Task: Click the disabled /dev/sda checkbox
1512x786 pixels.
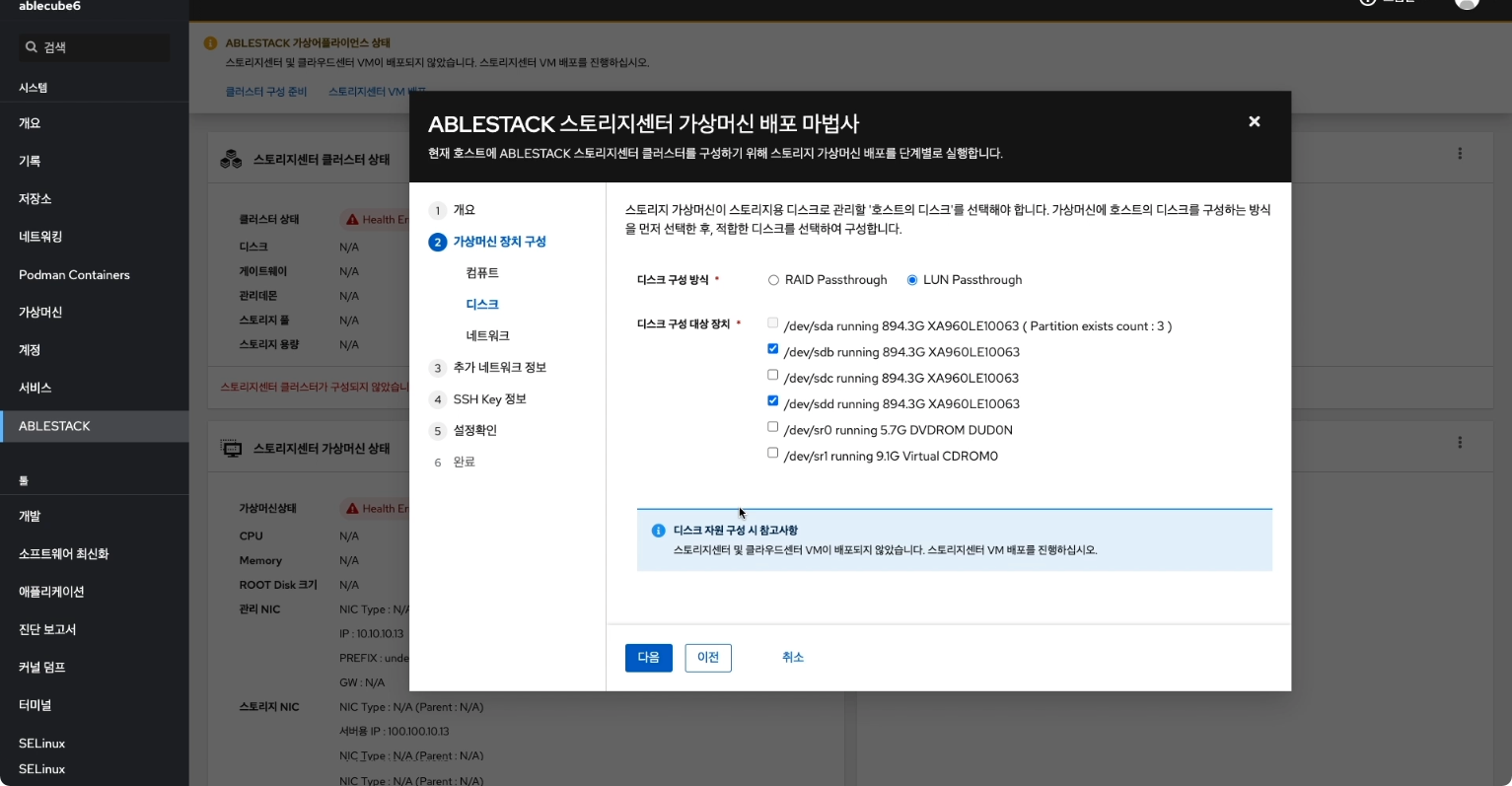Action: coord(772,322)
